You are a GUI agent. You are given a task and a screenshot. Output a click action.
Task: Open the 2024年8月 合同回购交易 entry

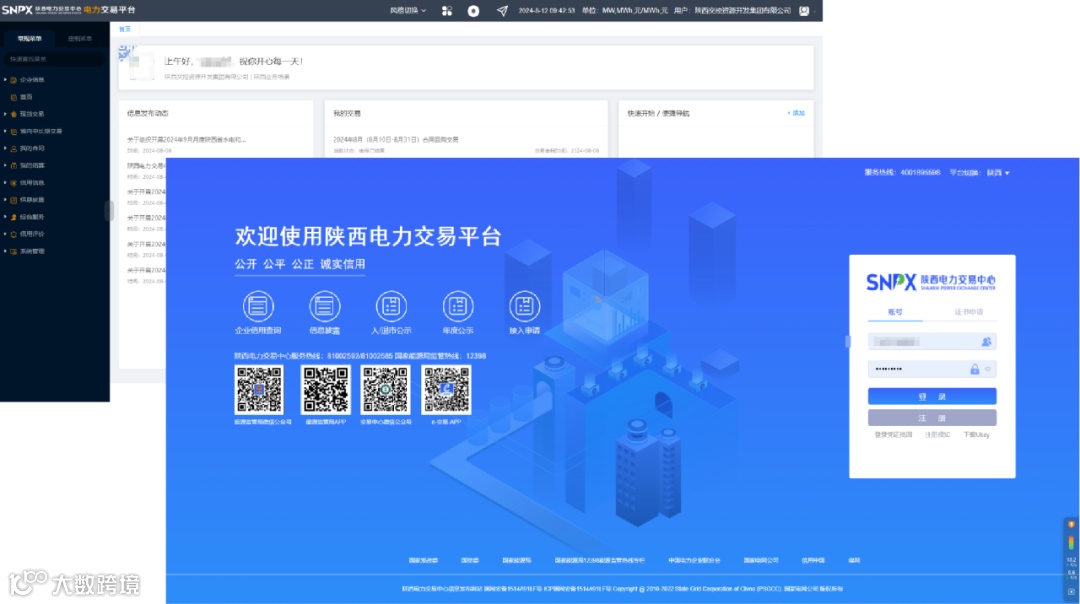tap(396, 140)
